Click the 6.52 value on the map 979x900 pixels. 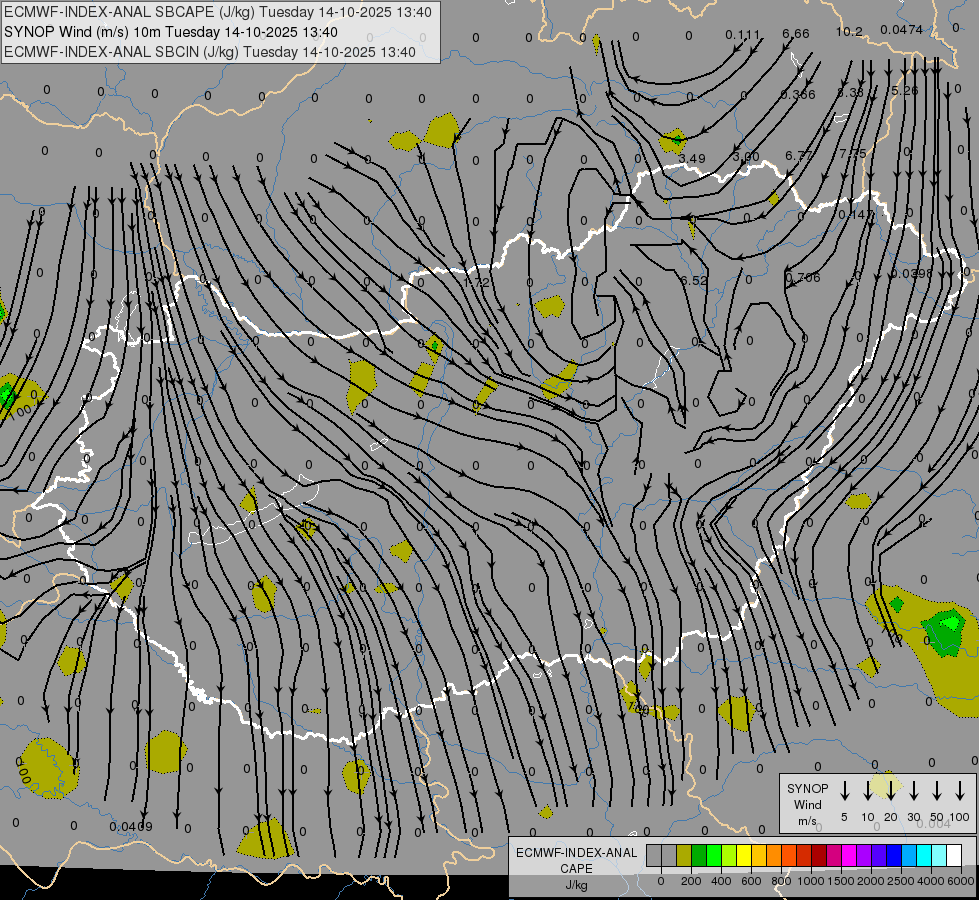pos(694,280)
